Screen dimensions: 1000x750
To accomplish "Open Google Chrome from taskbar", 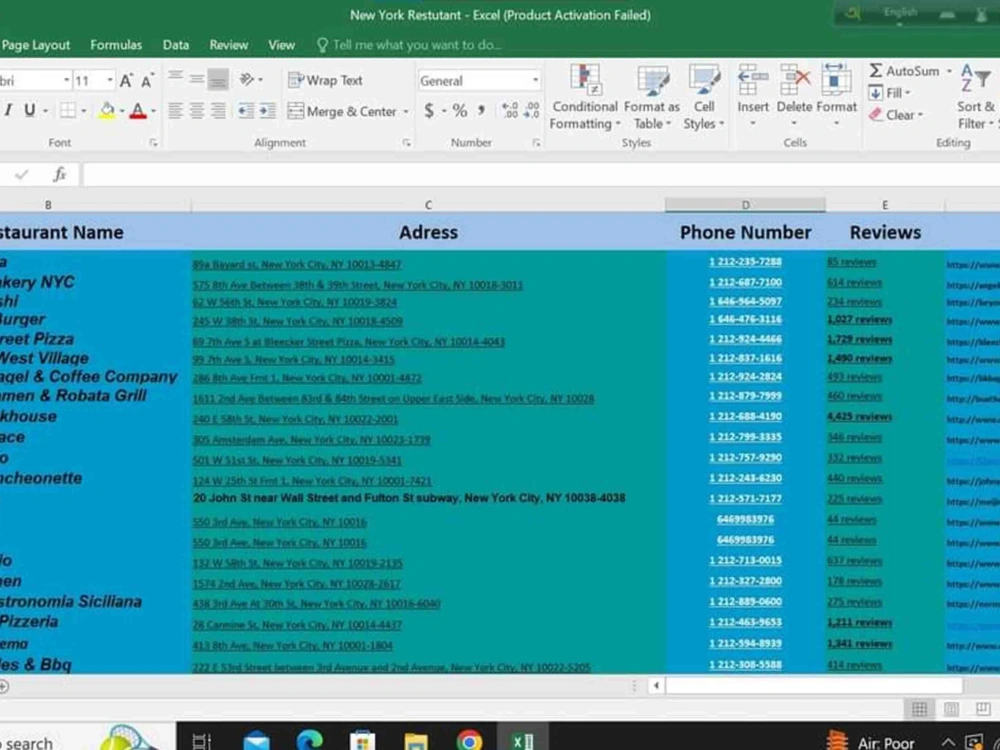I will click(469, 740).
